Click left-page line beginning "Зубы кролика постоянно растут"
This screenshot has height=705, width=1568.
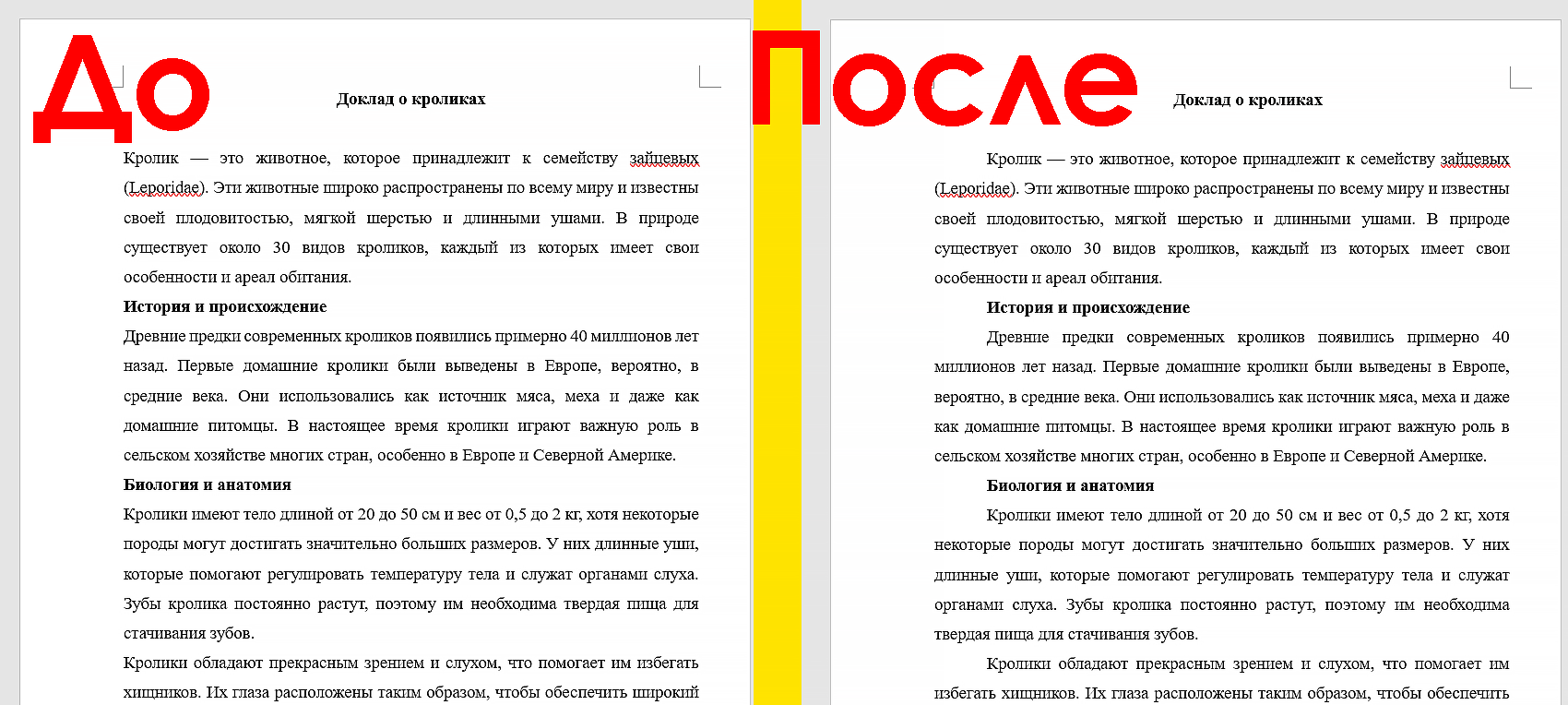pyautogui.click(x=411, y=603)
